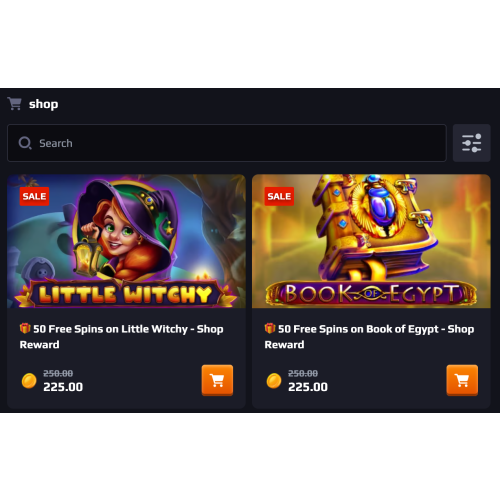Click the shop cart icon in header
500x500 pixels.
15,104
